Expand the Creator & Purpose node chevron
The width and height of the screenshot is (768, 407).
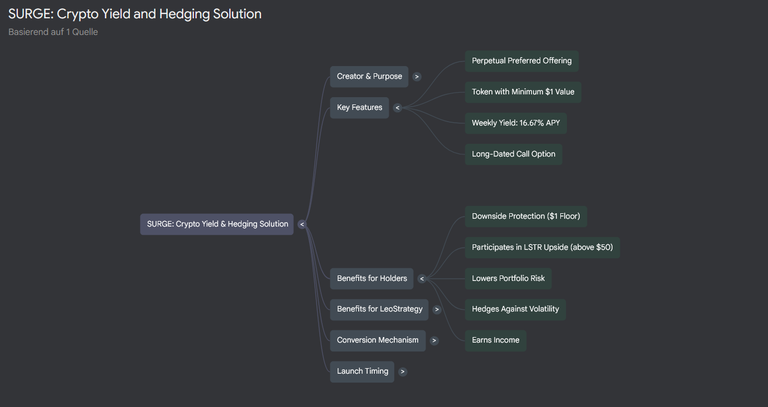click(x=416, y=77)
